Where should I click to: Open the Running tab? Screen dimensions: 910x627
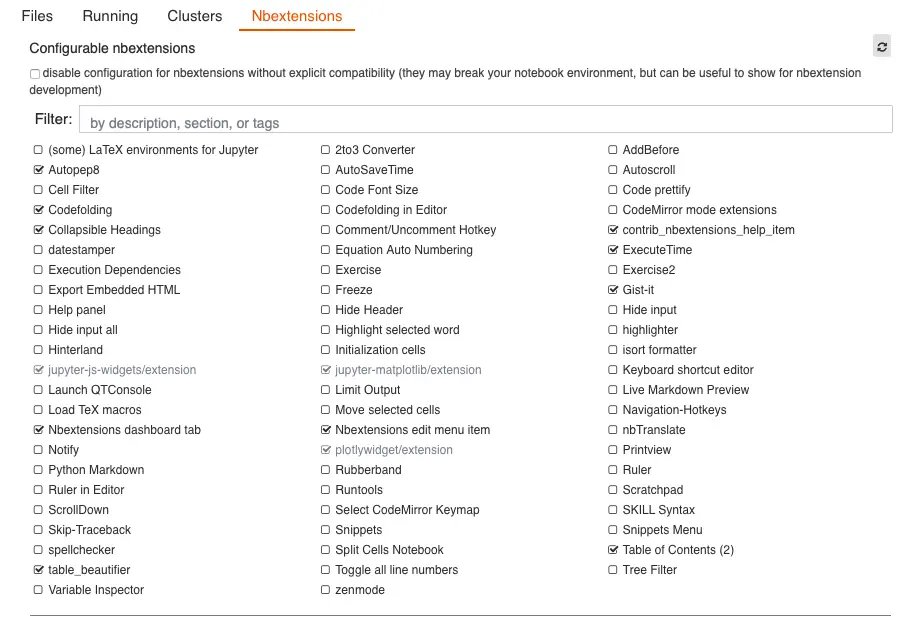pos(111,16)
